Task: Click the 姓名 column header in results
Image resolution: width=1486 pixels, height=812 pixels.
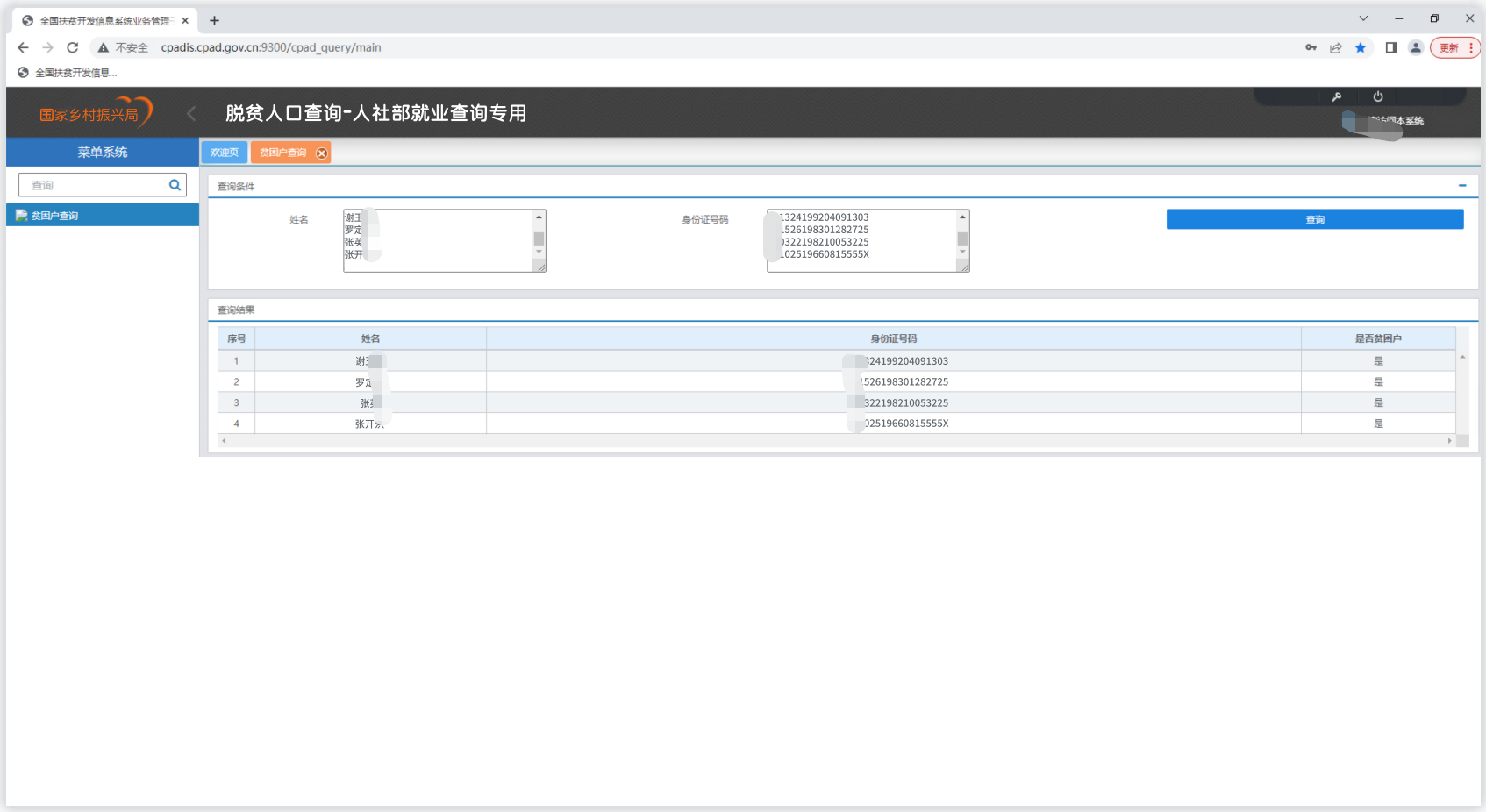Action: [371, 338]
